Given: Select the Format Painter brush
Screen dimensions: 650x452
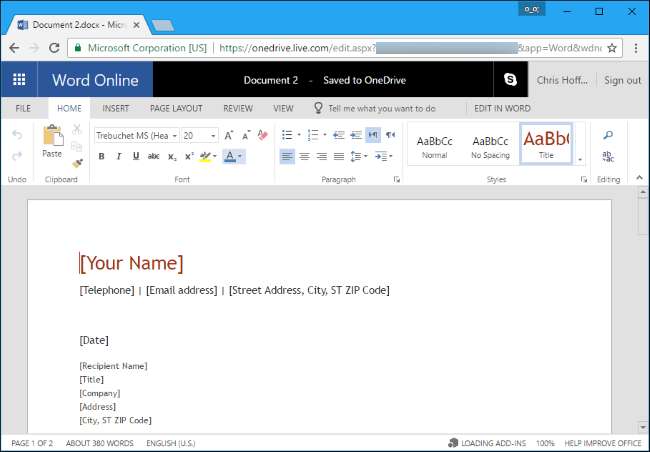Looking at the screenshot, I should tap(77, 162).
